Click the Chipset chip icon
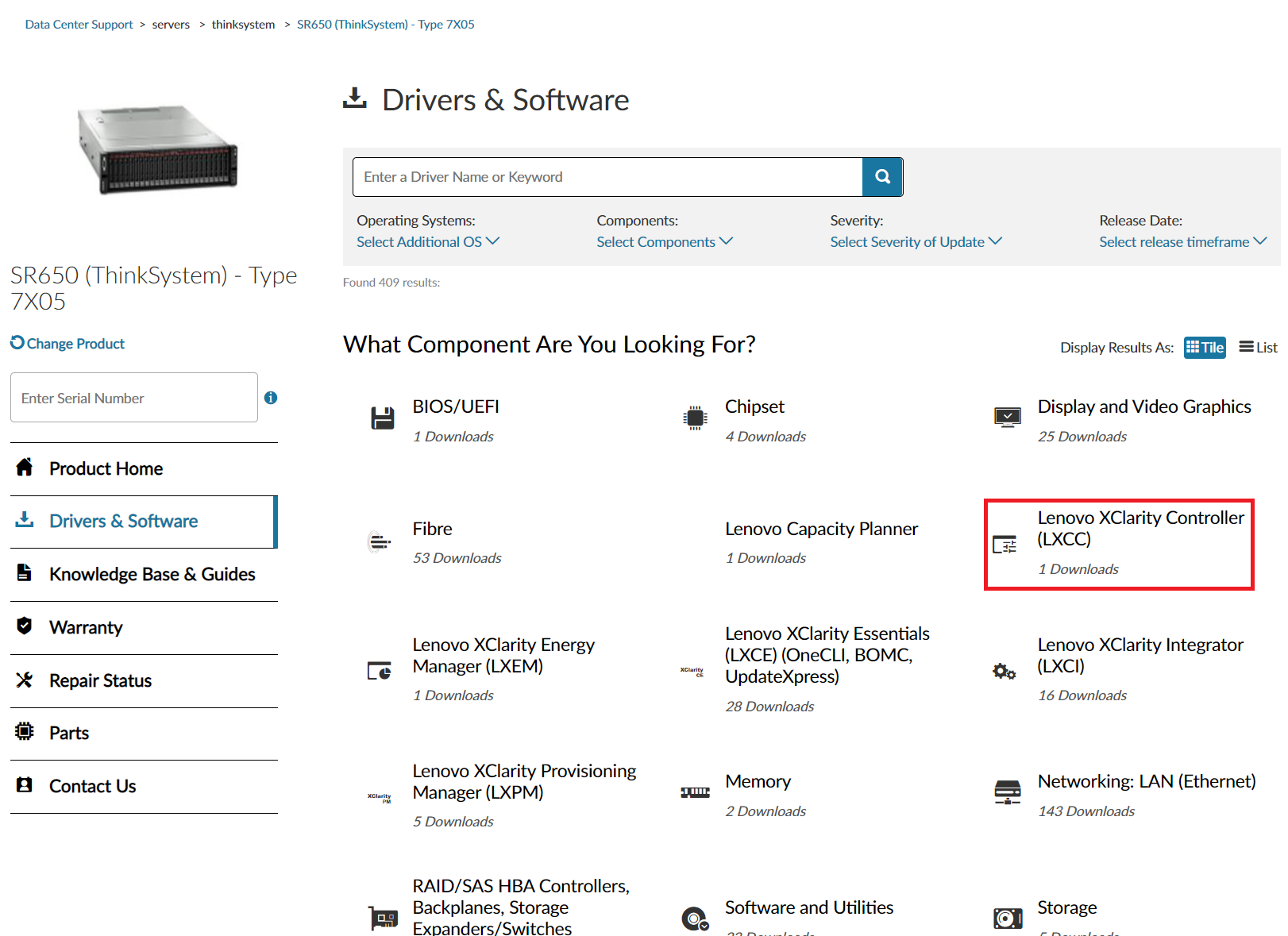Viewport: 1288px width, 936px height. click(x=695, y=418)
